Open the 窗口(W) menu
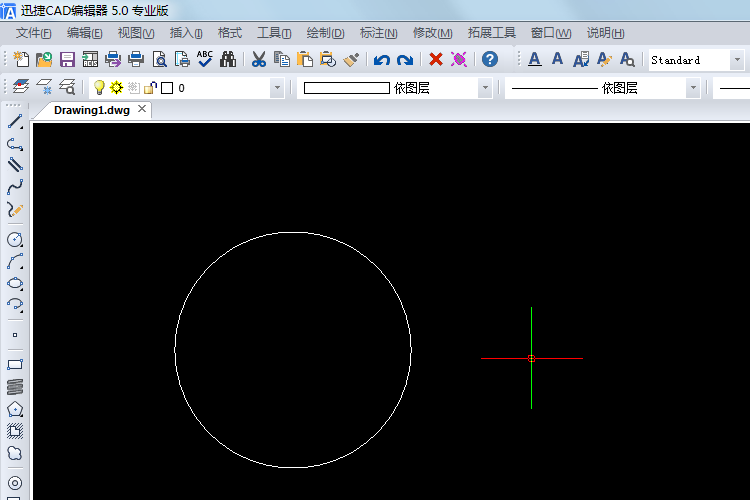This screenshot has height=500, width=750. (551, 33)
